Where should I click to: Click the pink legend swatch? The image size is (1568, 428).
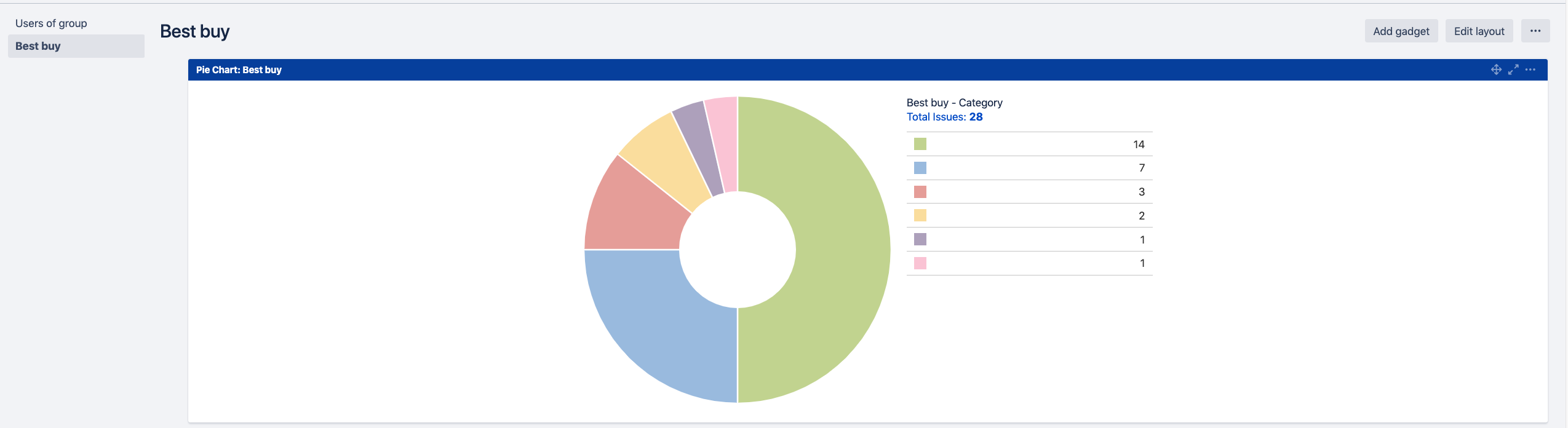click(920, 263)
